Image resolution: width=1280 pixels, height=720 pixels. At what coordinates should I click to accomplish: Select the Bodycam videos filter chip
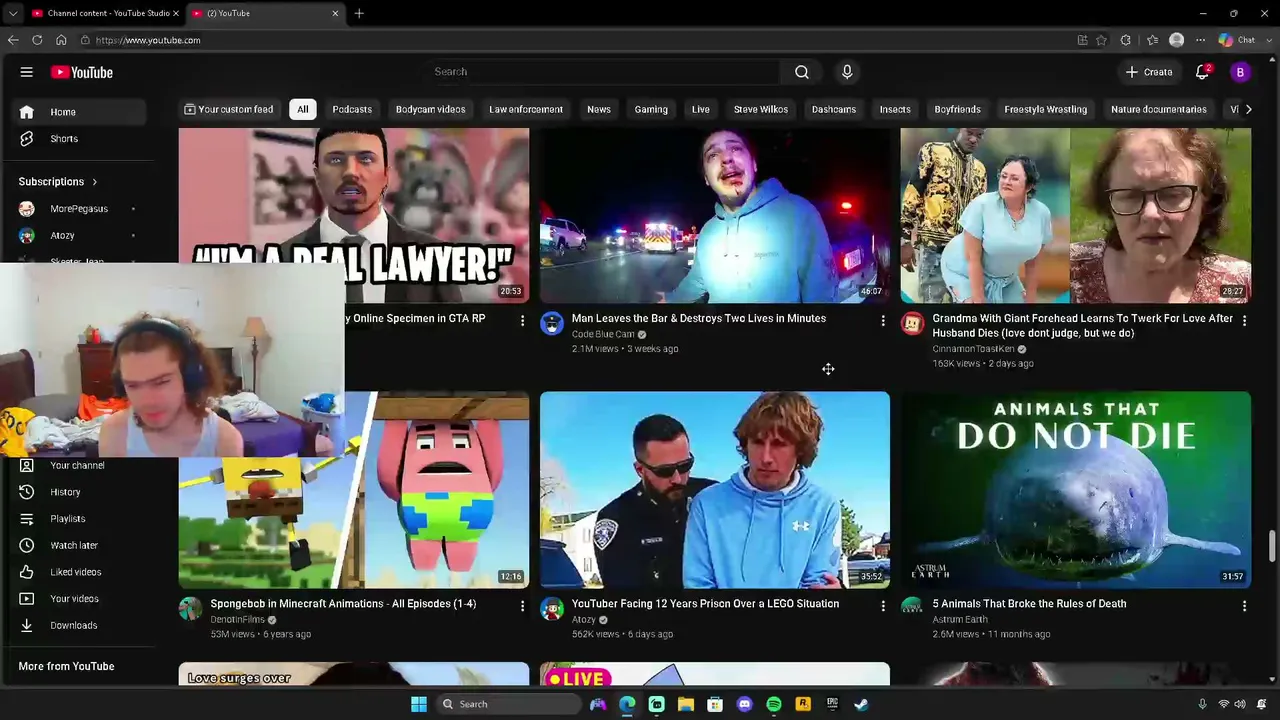[x=430, y=109]
